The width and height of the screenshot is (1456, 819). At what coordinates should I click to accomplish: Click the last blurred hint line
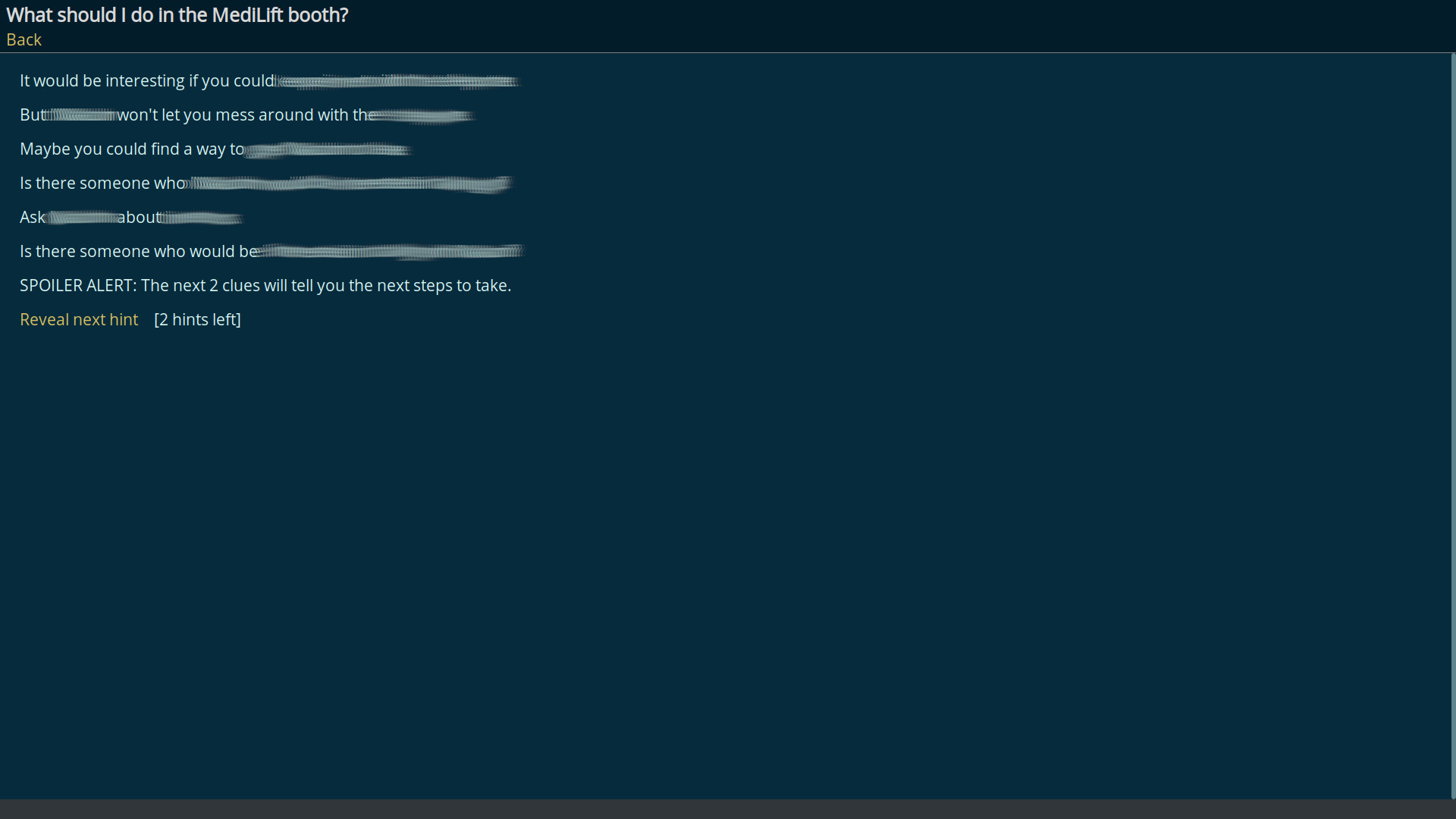pyautogui.click(x=271, y=251)
